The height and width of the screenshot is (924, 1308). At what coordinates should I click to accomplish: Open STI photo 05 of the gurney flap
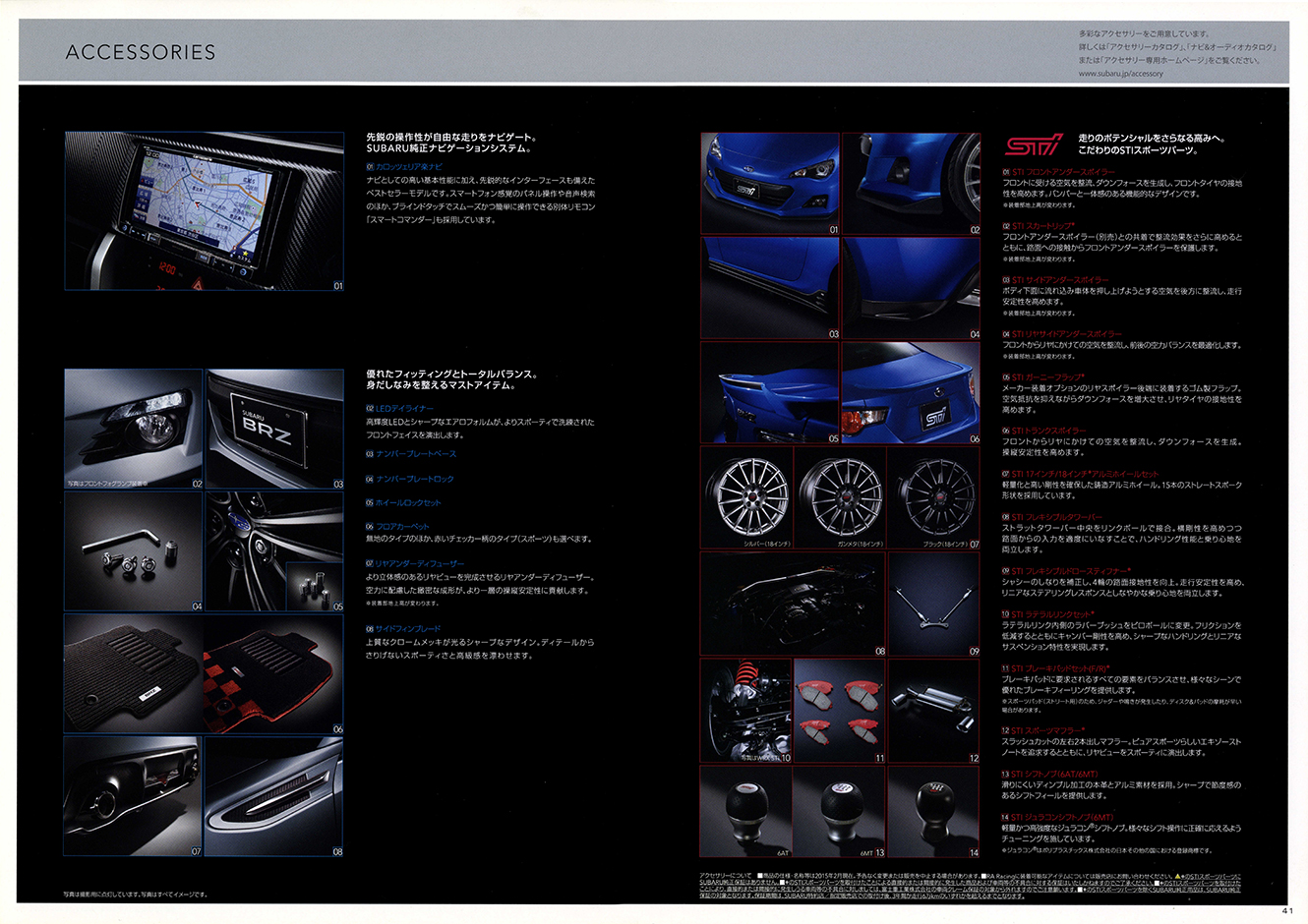[770, 393]
